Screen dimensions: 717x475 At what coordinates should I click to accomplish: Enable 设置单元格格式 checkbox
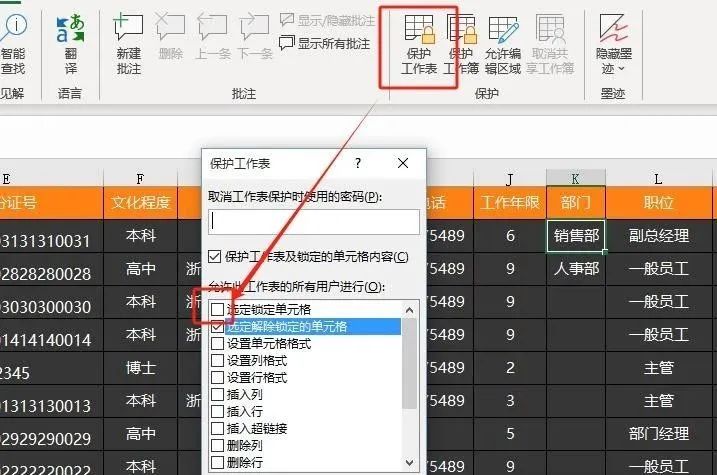pyautogui.click(x=217, y=343)
